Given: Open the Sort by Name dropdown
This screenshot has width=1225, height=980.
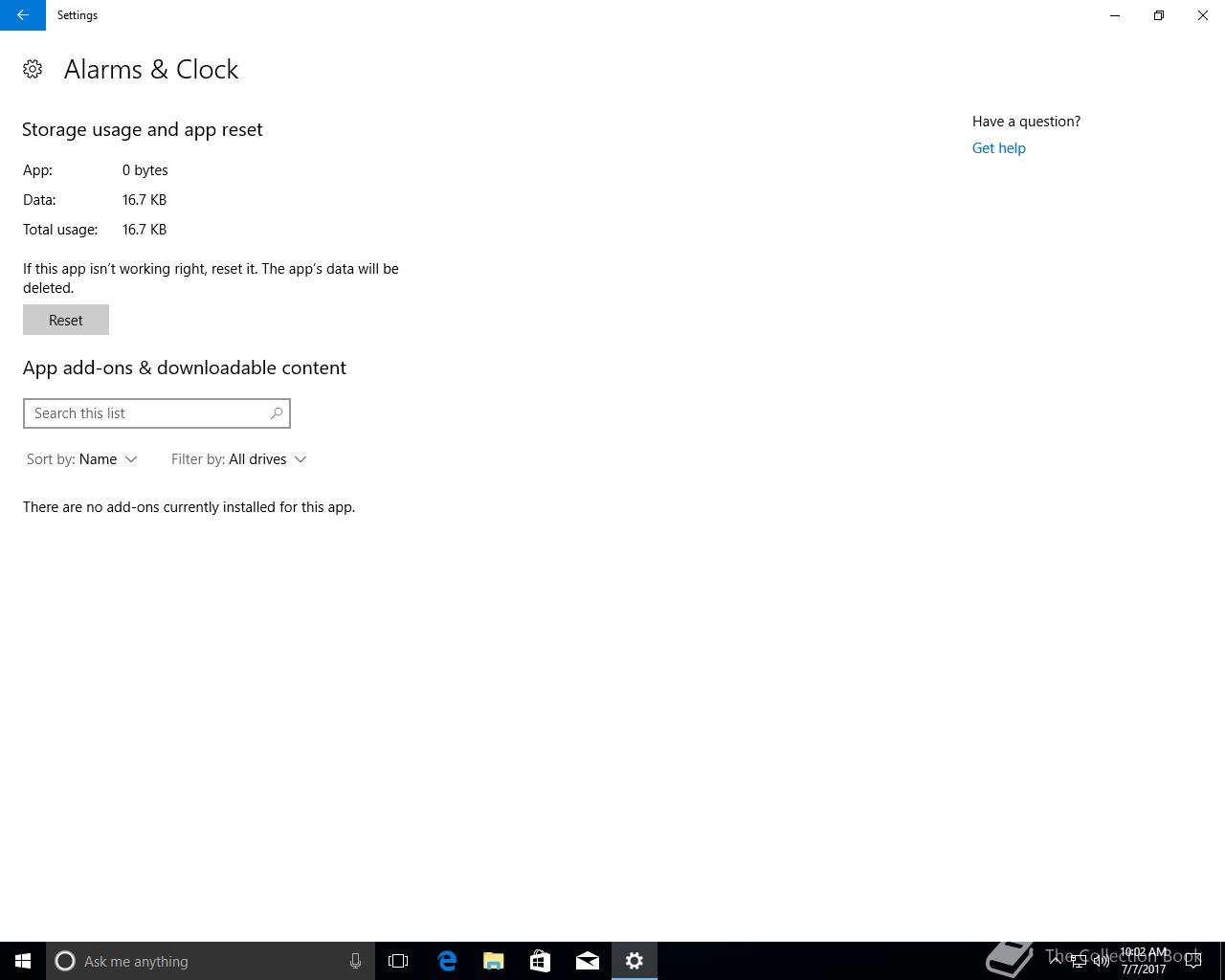Looking at the screenshot, I should coord(82,459).
